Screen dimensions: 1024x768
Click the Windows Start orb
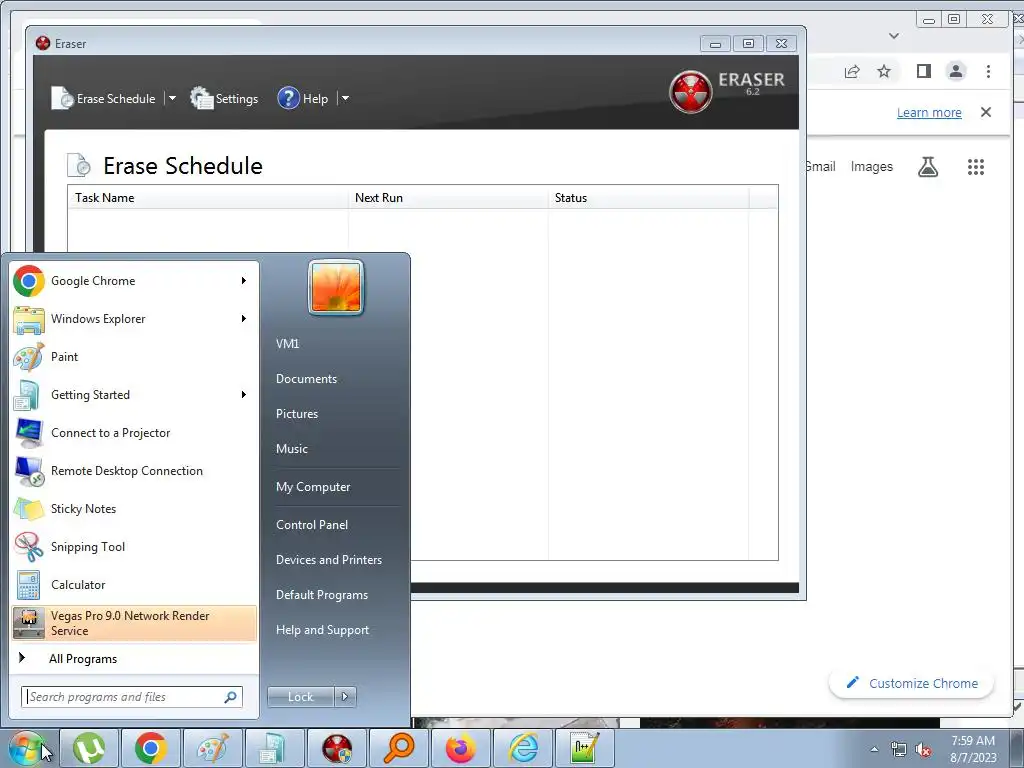pyautogui.click(x=26, y=748)
